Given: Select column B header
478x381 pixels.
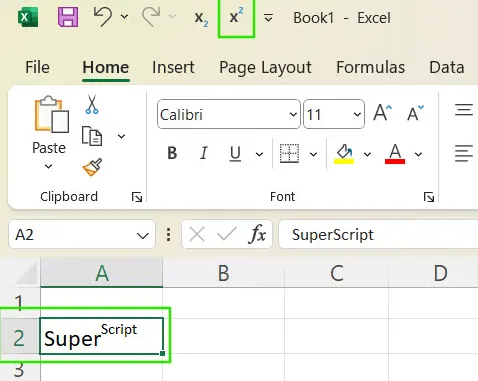Looking at the screenshot, I should [223, 273].
